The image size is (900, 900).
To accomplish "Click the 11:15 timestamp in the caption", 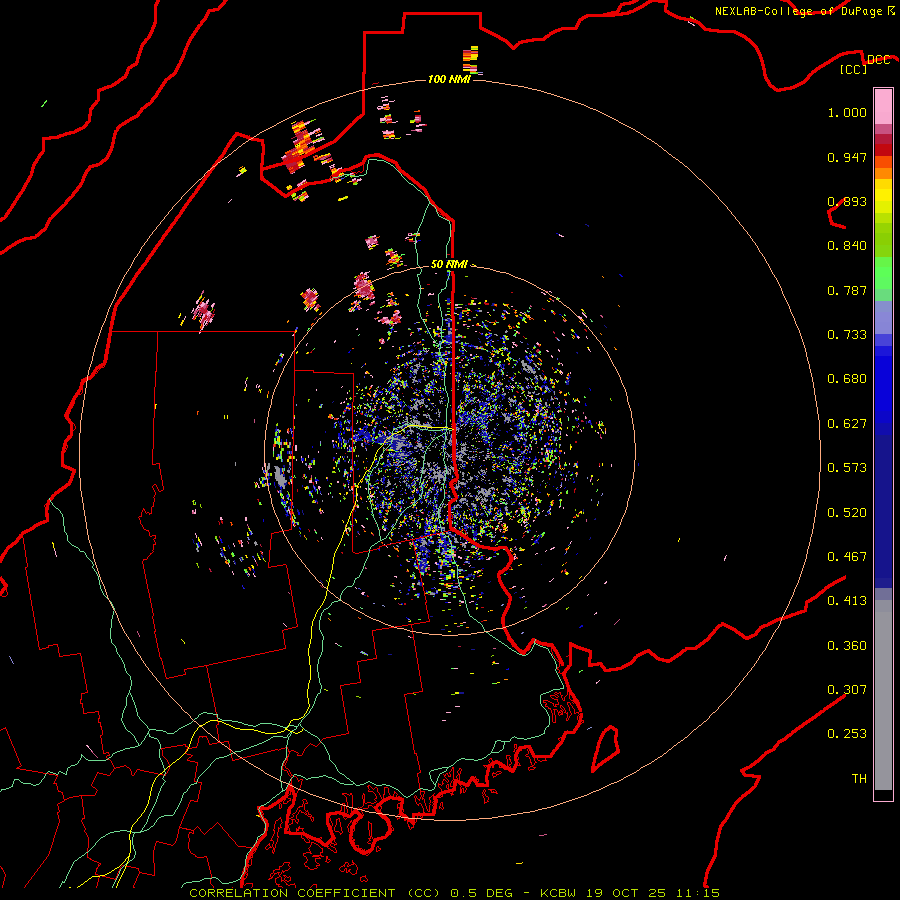I will [697, 893].
